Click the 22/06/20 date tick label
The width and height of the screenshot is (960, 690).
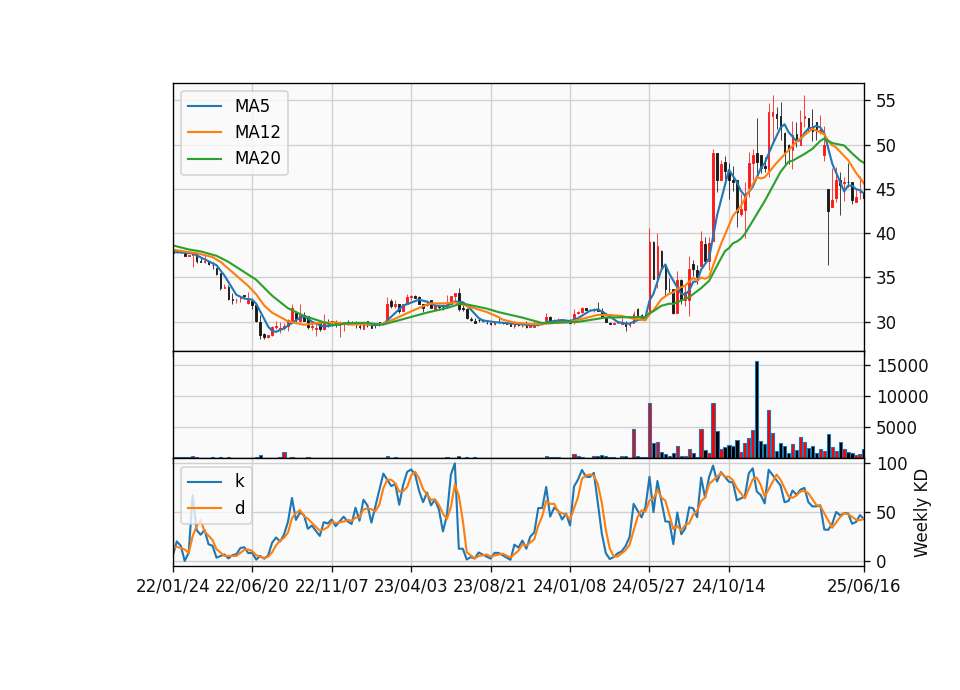point(252,586)
